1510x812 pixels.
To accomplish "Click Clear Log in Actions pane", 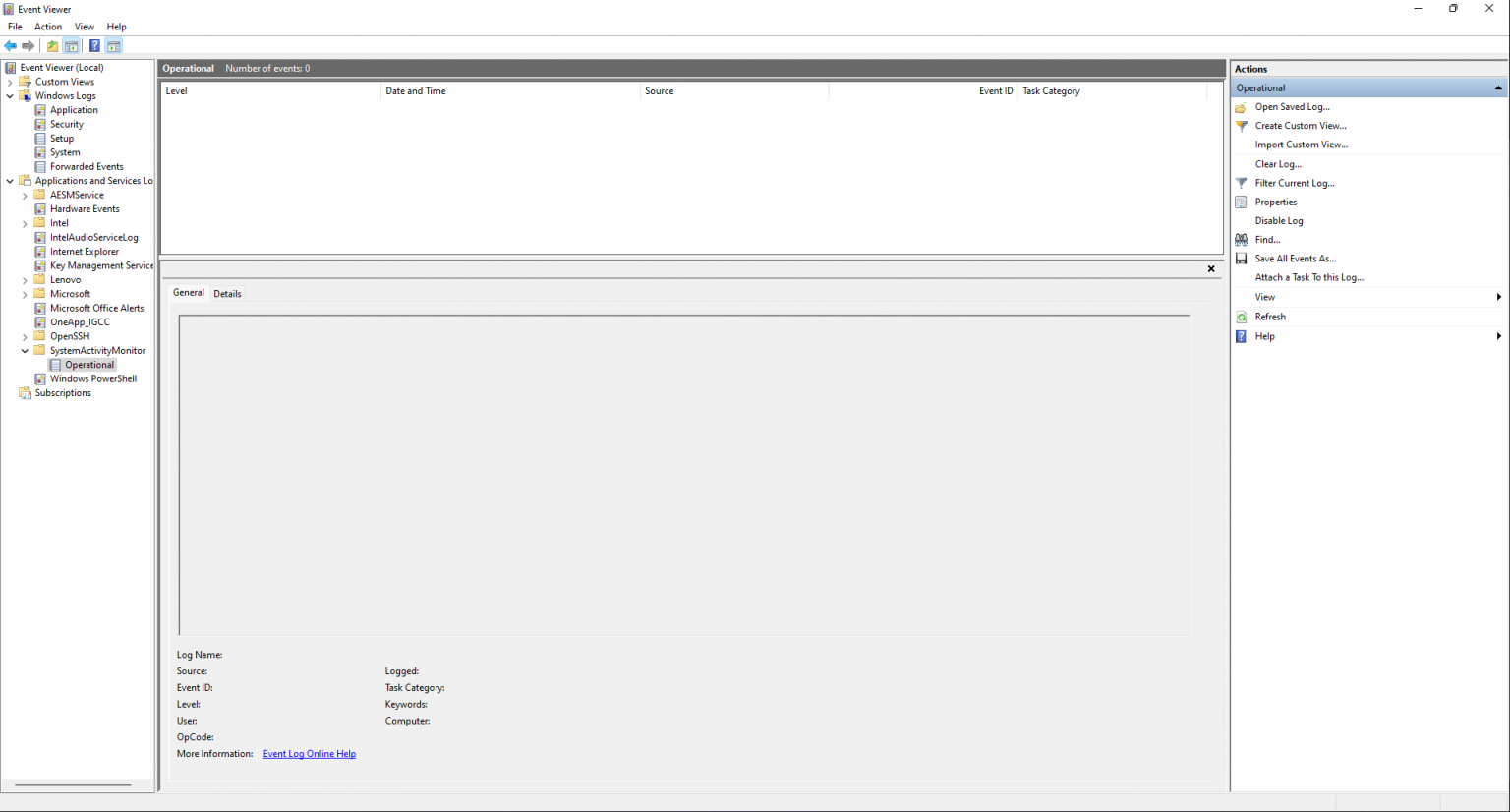I will pyautogui.click(x=1278, y=164).
